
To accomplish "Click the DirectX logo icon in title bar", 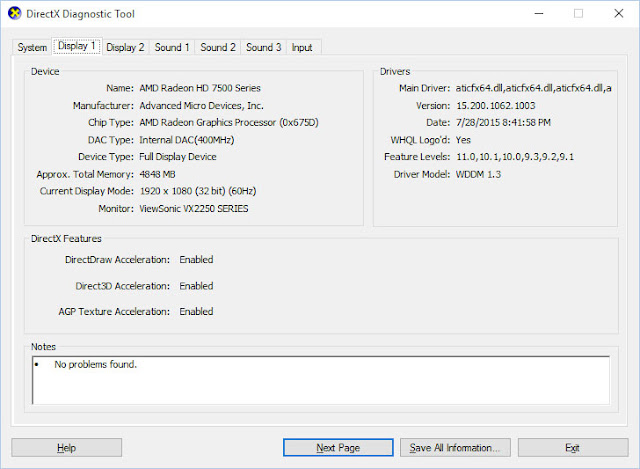I will click(15, 13).
